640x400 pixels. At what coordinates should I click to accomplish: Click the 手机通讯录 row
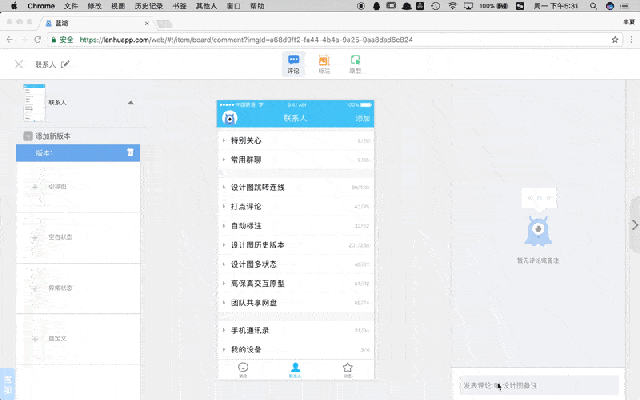coord(296,330)
